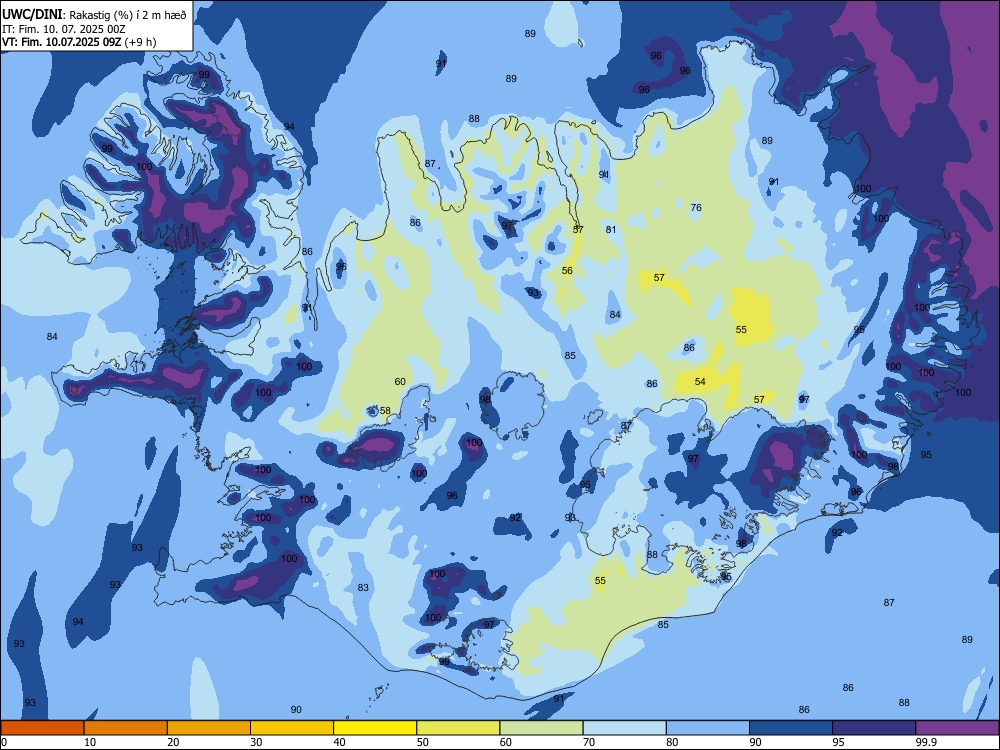Screen dimensions: 1000x750
Task: Click the 83 humidity value on the map
Action: pyautogui.click(x=363, y=587)
